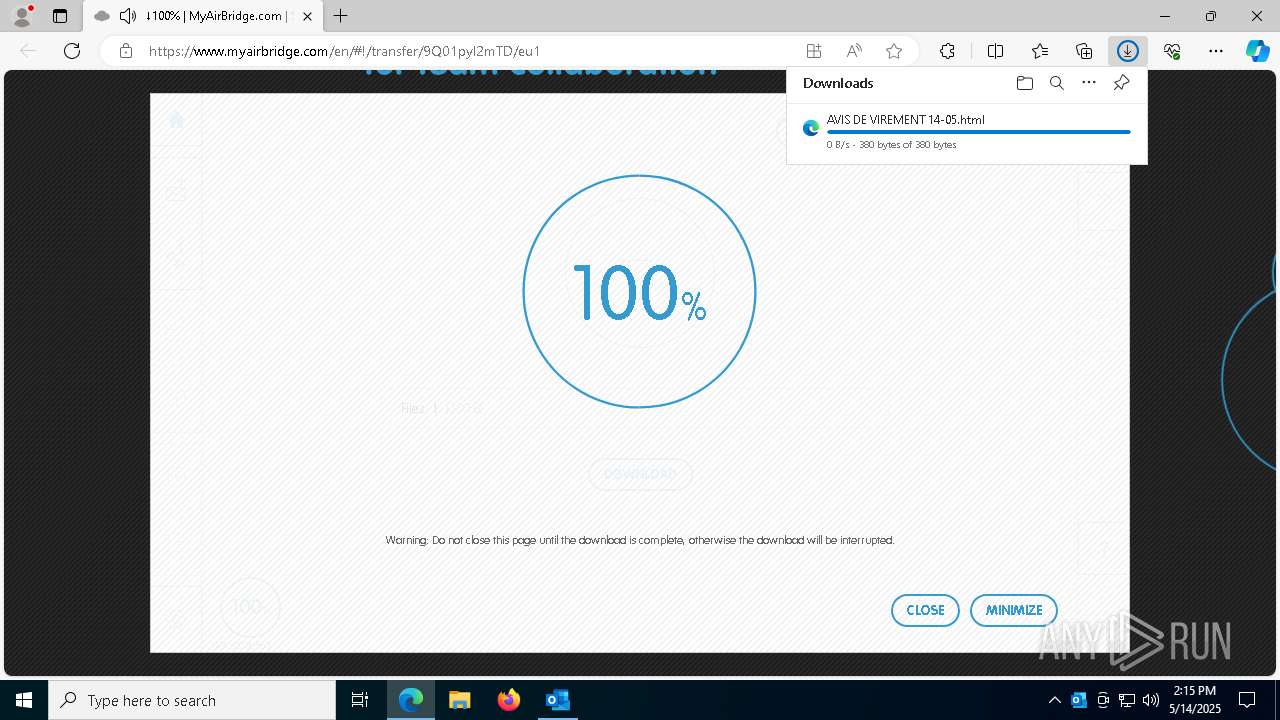Click the 100% progress circle
Viewport: 1280px width, 720px height.
pyautogui.click(x=639, y=291)
